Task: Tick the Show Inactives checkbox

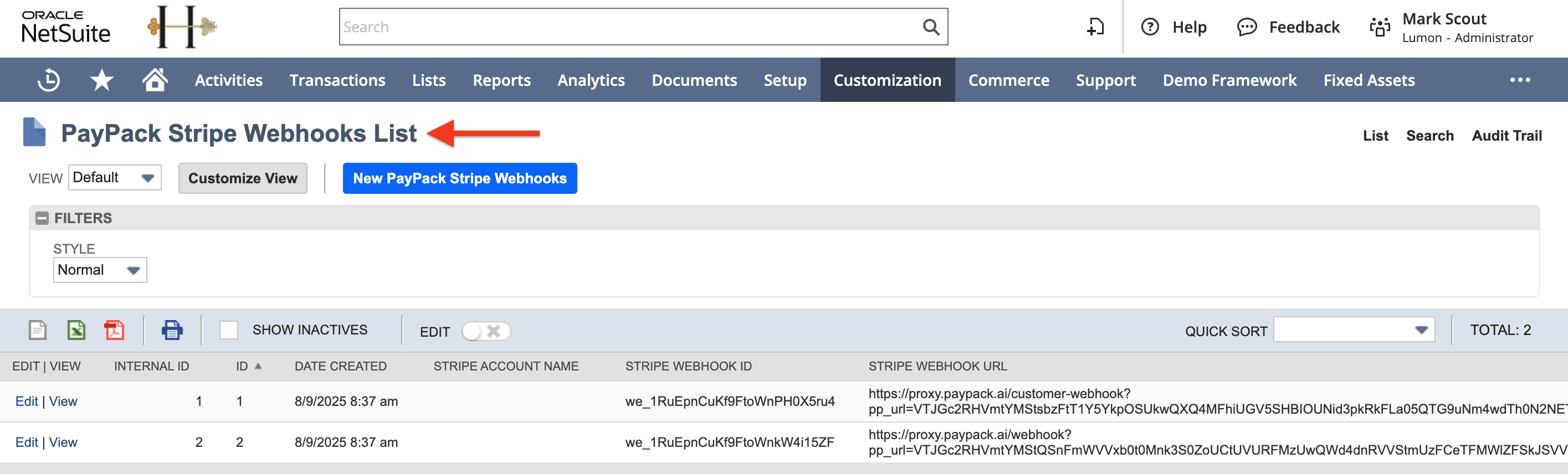Action: tap(229, 331)
